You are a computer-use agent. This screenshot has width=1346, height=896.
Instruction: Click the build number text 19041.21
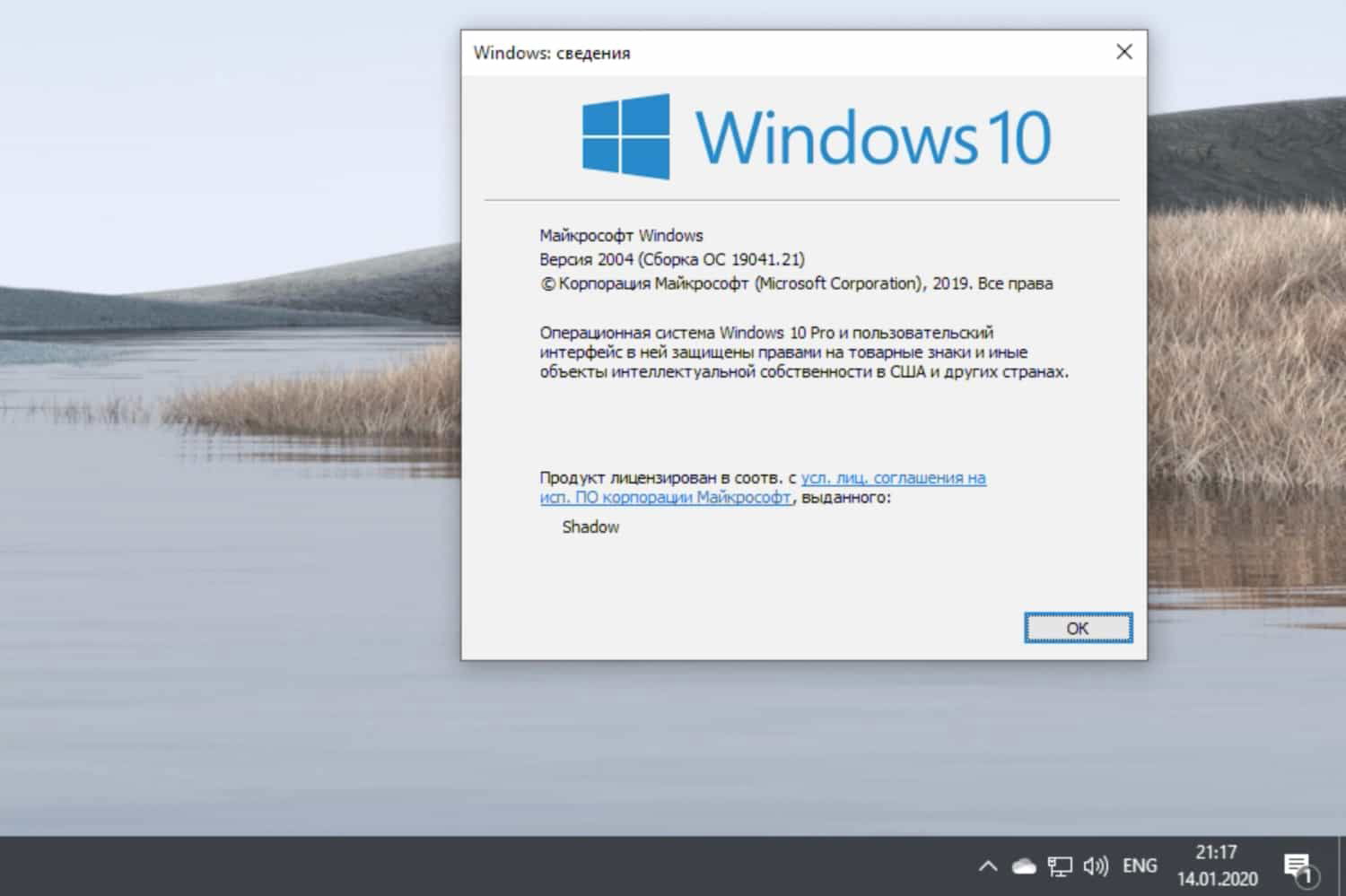(769, 258)
